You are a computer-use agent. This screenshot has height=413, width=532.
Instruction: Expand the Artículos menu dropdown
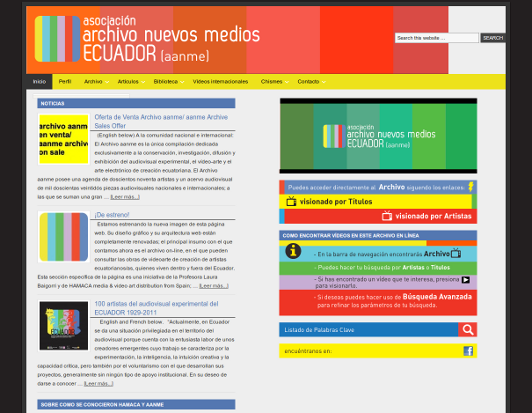click(x=131, y=82)
